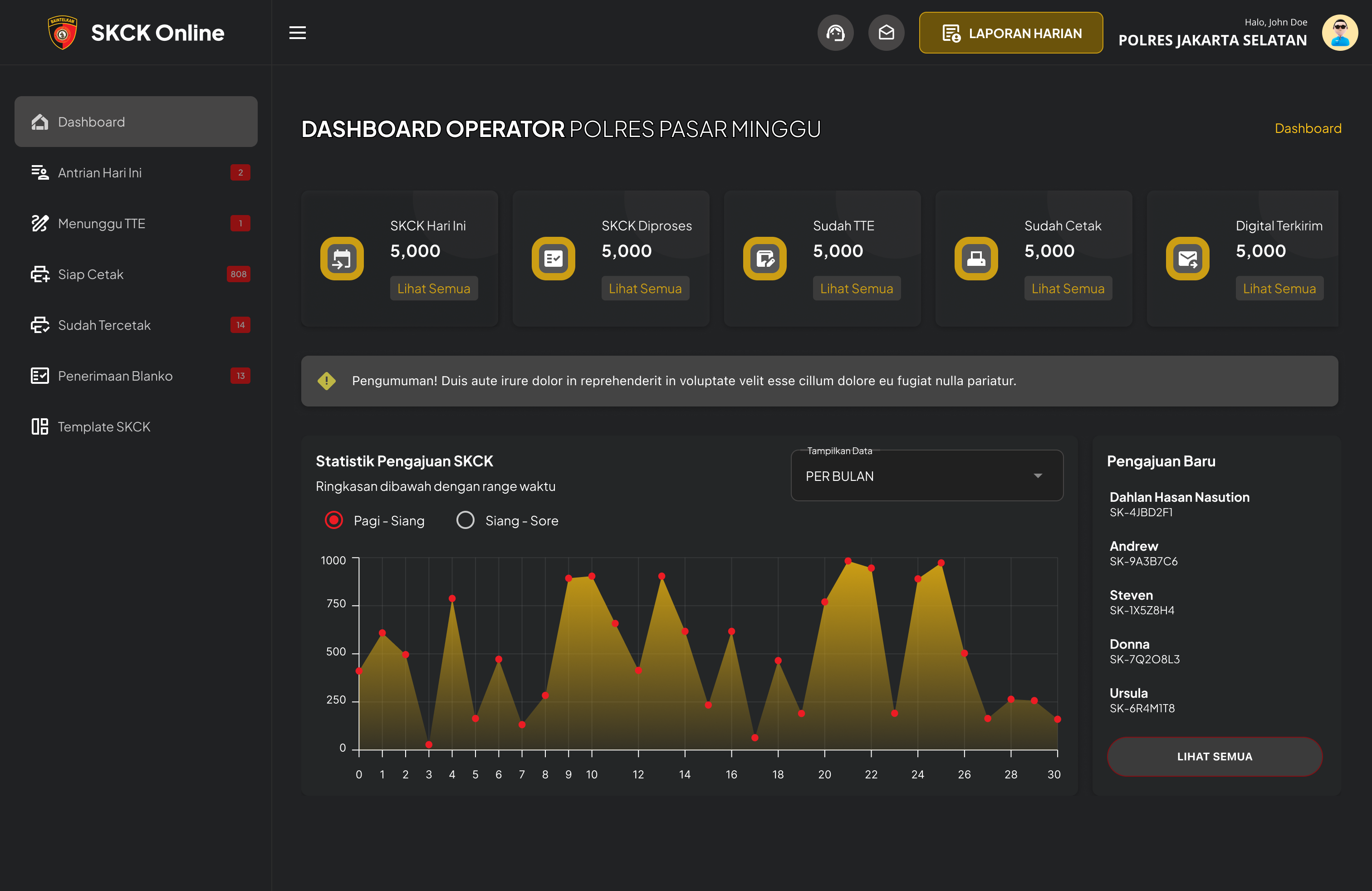Viewport: 1372px width, 891px height.
Task: Click the SKCK Online logo in the sidebar
Action: pyautogui.click(x=136, y=33)
